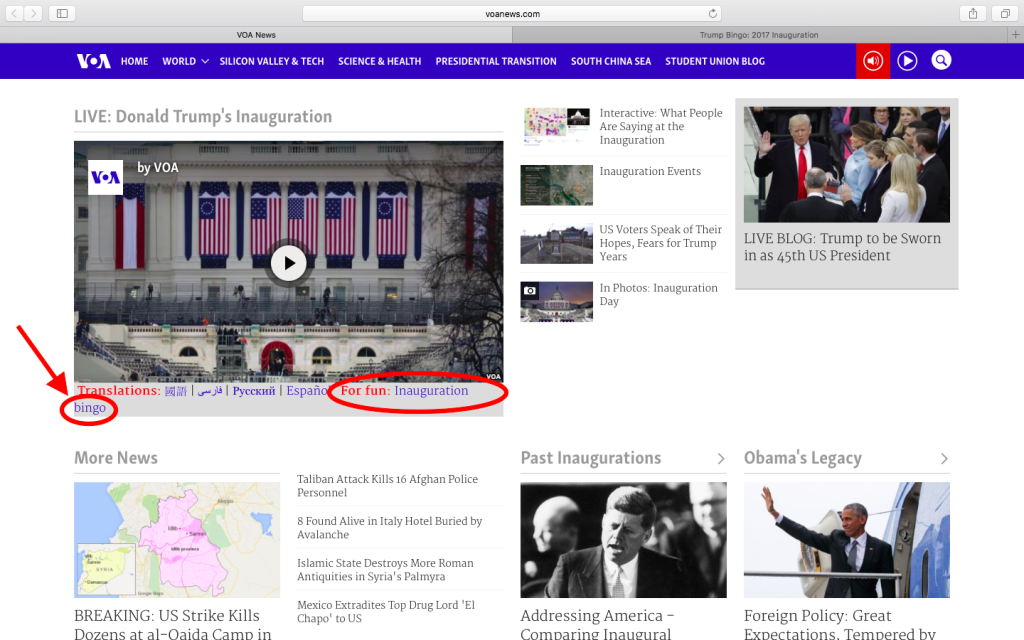
Task: Open 'BREAKING: US Strike Kills Dozens' headline
Action: (172, 624)
